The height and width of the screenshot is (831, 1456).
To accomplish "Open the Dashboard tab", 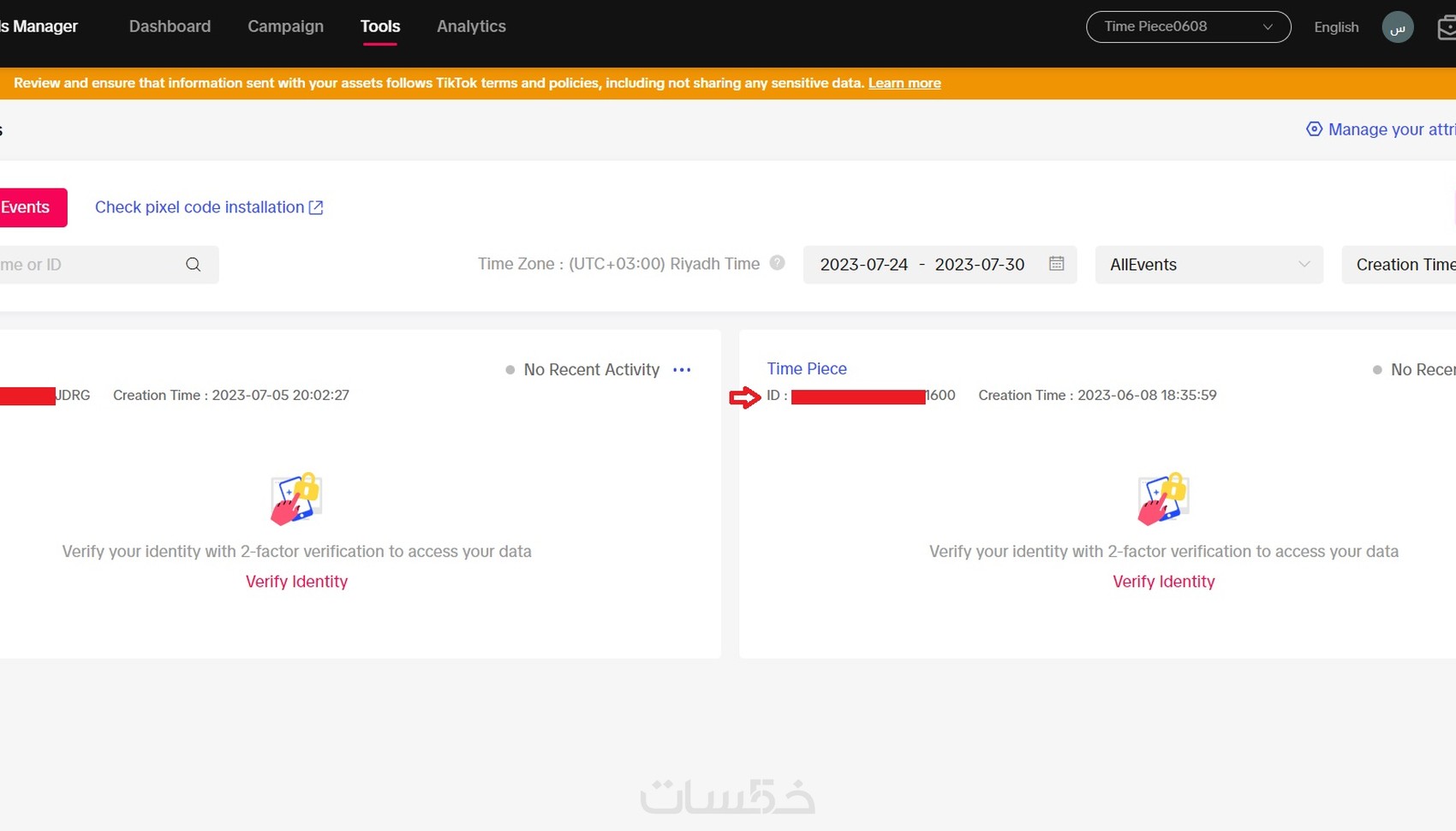I will pyautogui.click(x=170, y=27).
